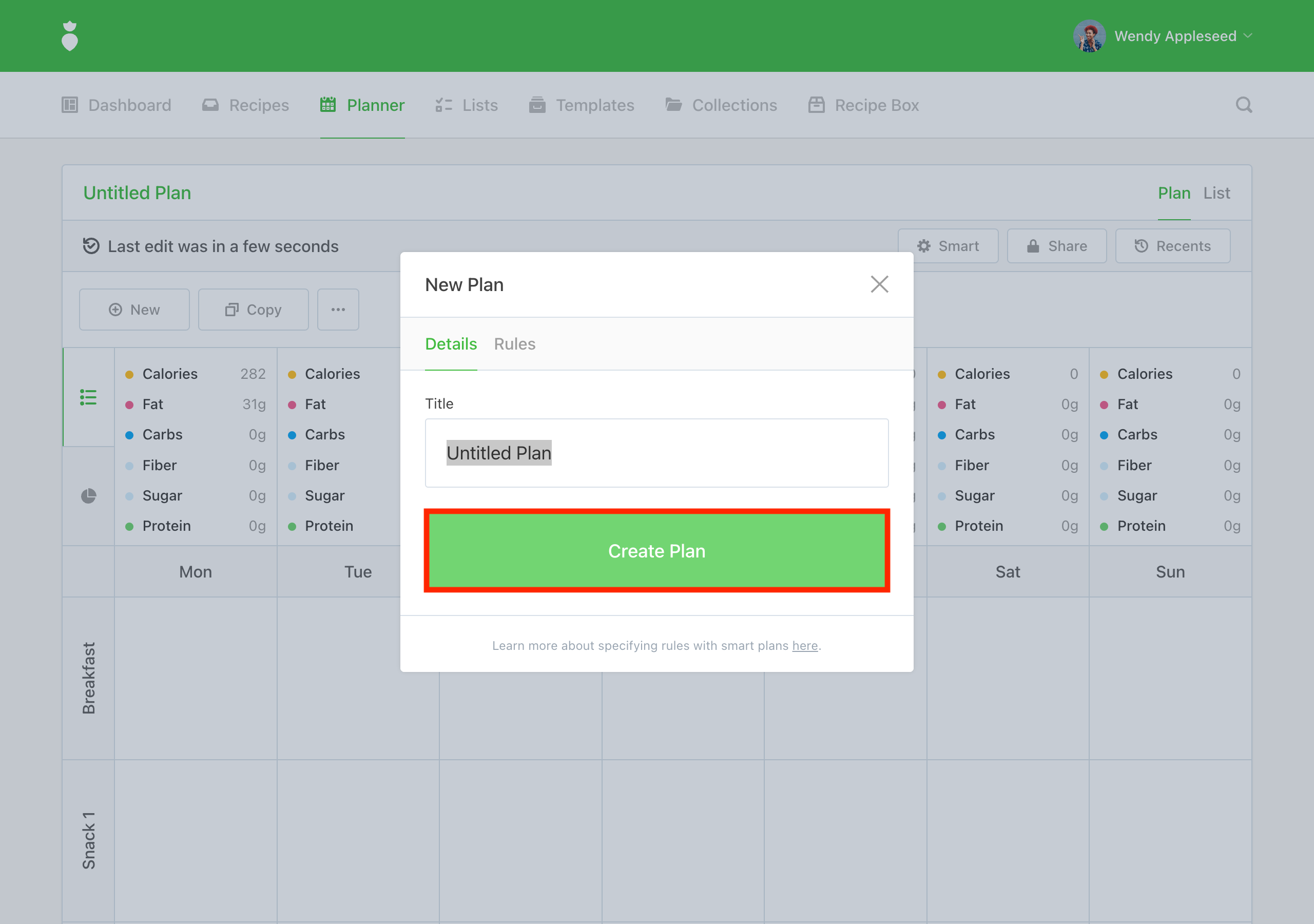This screenshot has width=1314, height=924.
Task: Click the strawberry logo in header
Action: (70, 36)
